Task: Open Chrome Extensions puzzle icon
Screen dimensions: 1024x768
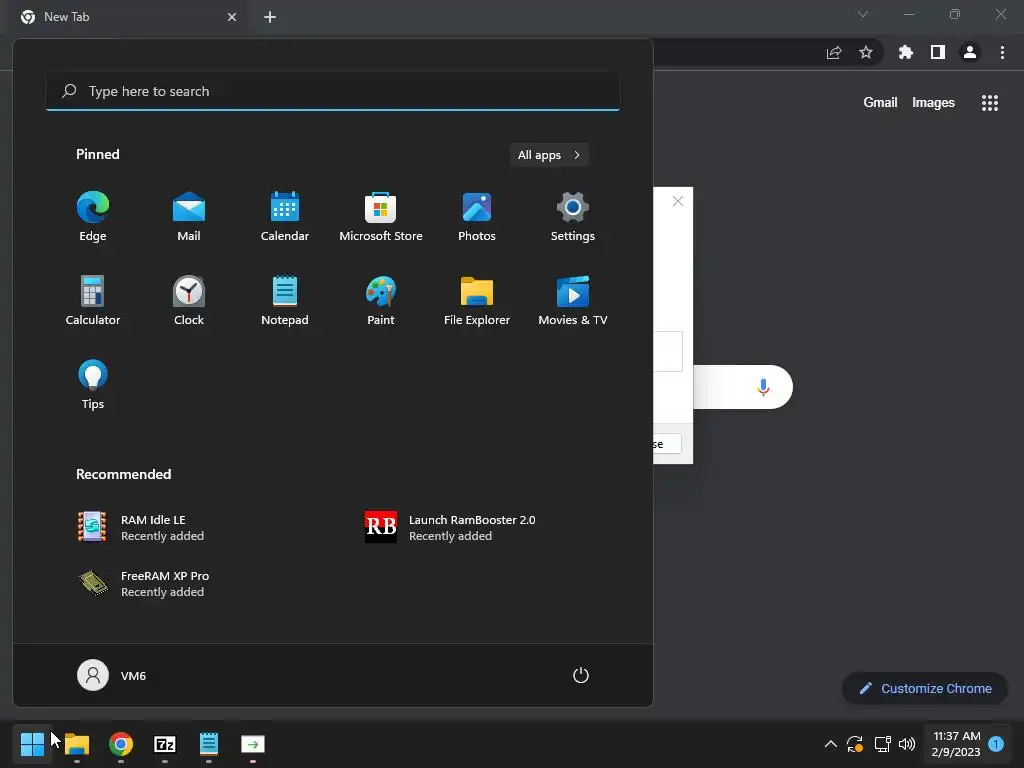Action: coord(906,52)
